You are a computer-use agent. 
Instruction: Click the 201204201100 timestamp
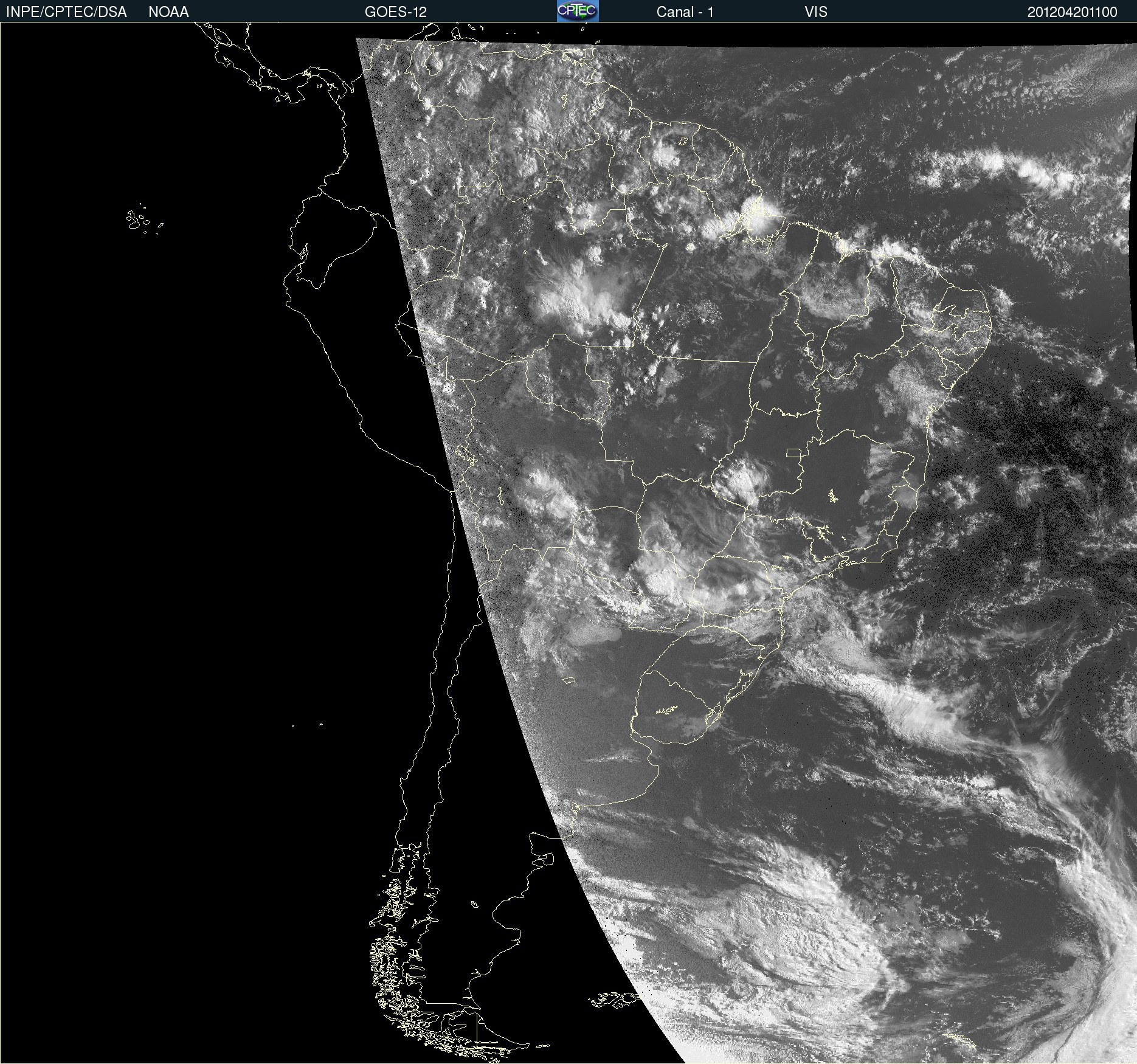(x=1073, y=12)
